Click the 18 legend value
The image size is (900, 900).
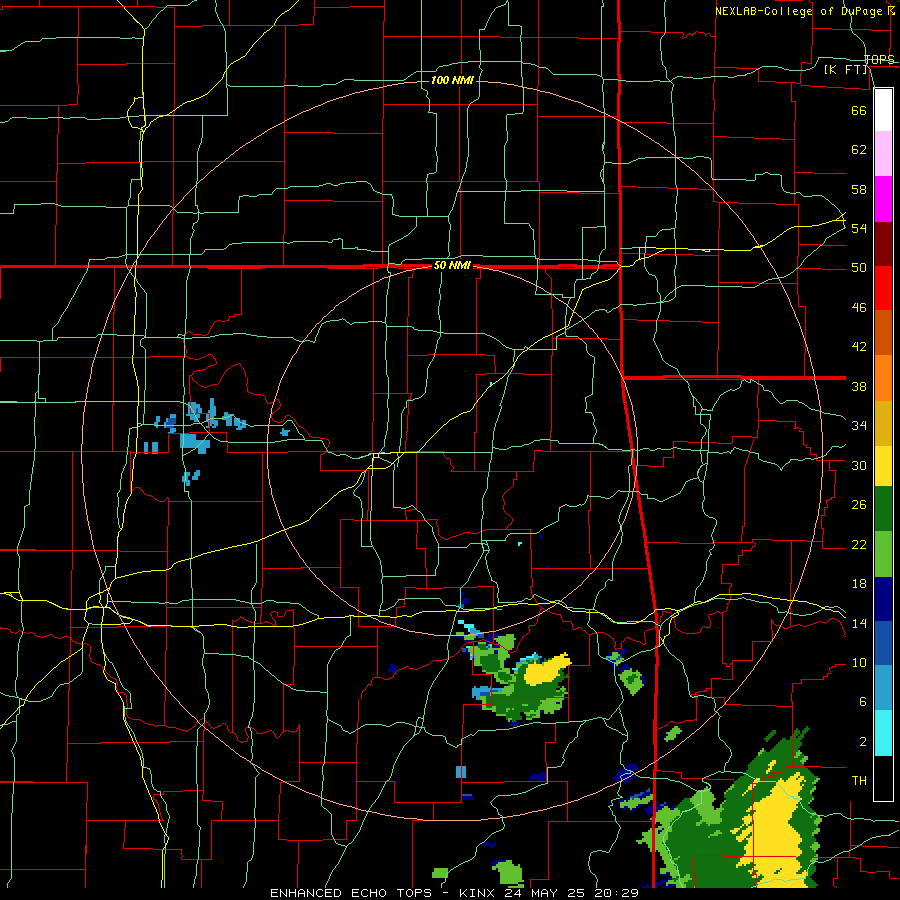pos(859,584)
